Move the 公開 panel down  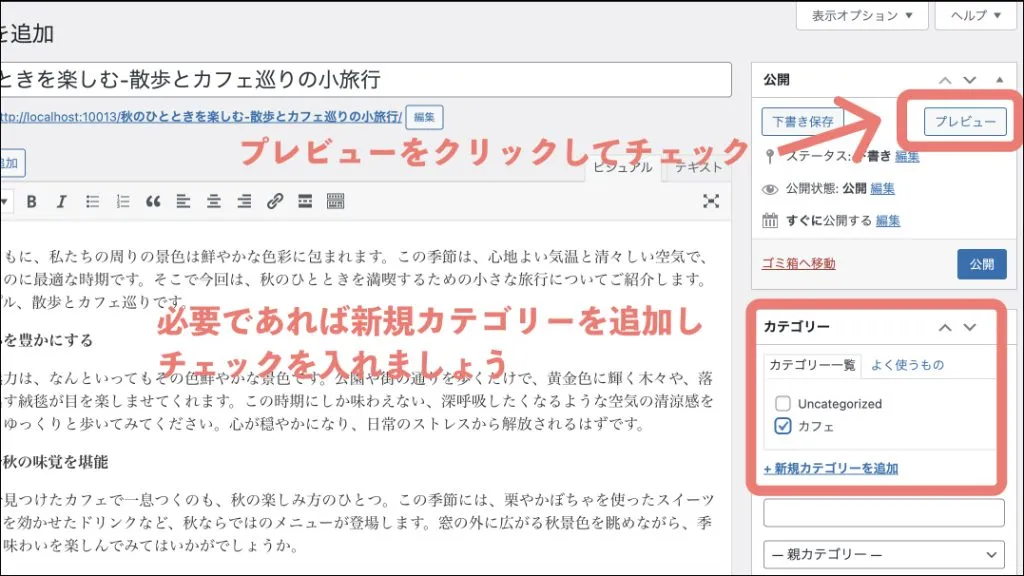pos(970,80)
